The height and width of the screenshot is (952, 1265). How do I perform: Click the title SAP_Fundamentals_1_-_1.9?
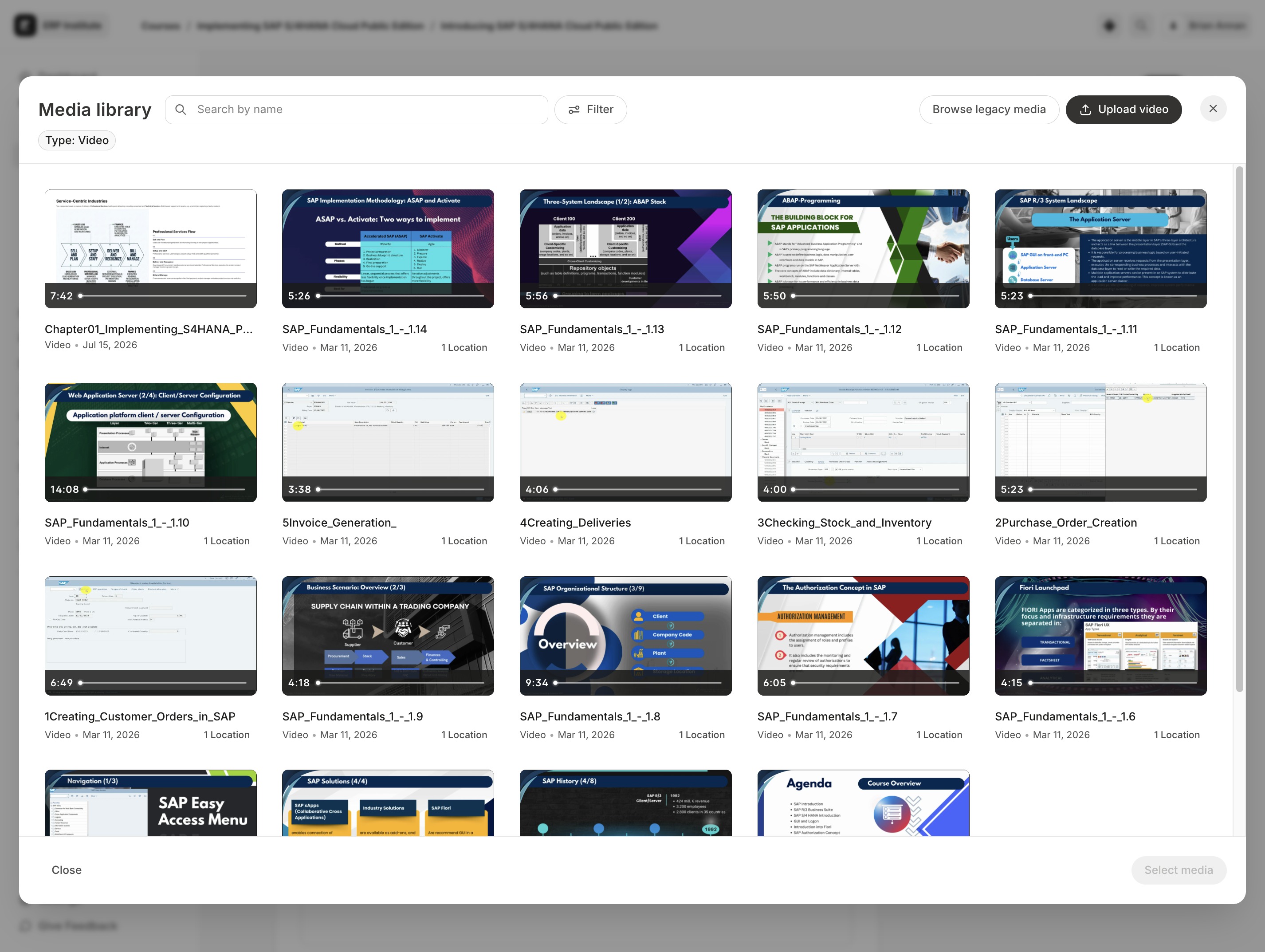(x=353, y=716)
